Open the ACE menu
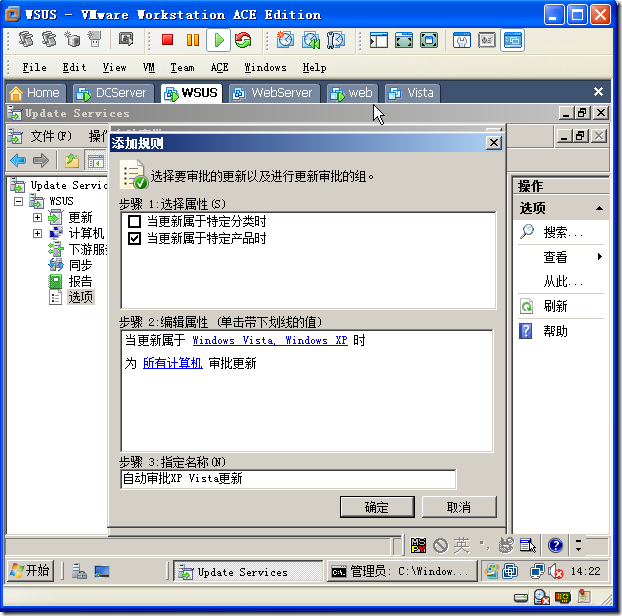Image resolution: width=622 pixels, height=616 pixels. [219, 67]
